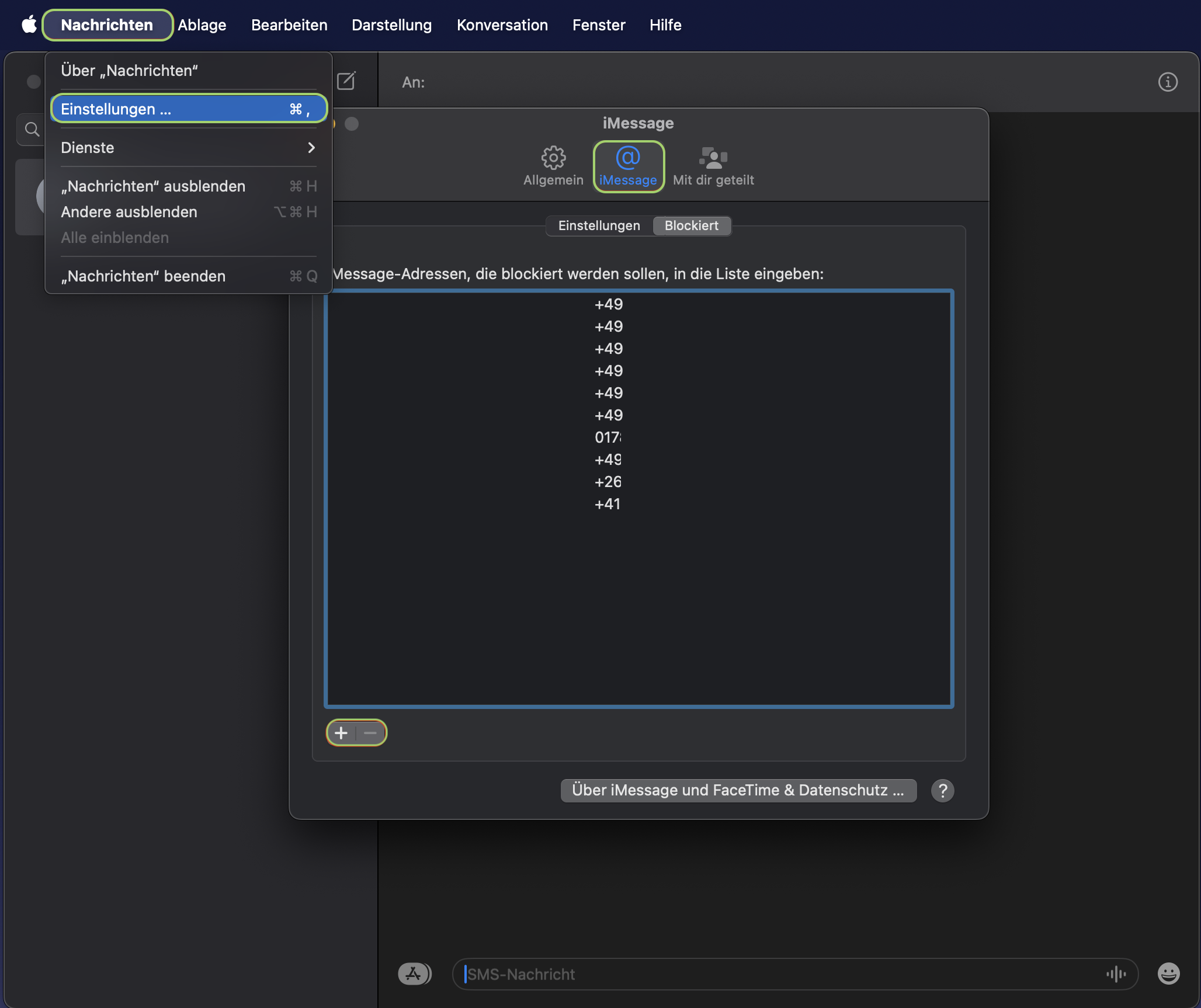This screenshot has height=1008, width=1201.
Task: Open the Mit dir geteilt pane
Action: tap(713, 166)
